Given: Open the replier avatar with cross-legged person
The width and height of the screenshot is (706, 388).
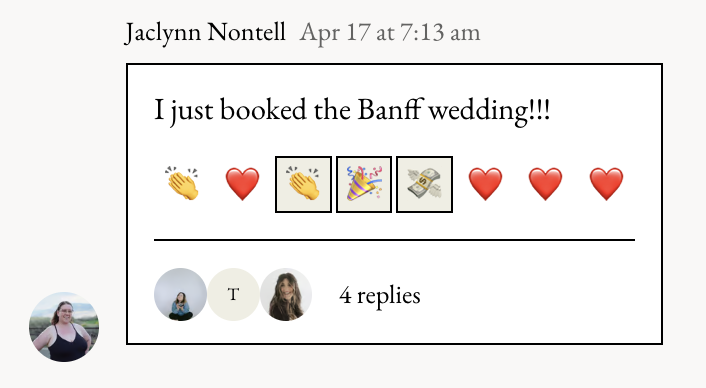Looking at the screenshot, I should pyautogui.click(x=181, y=294).
